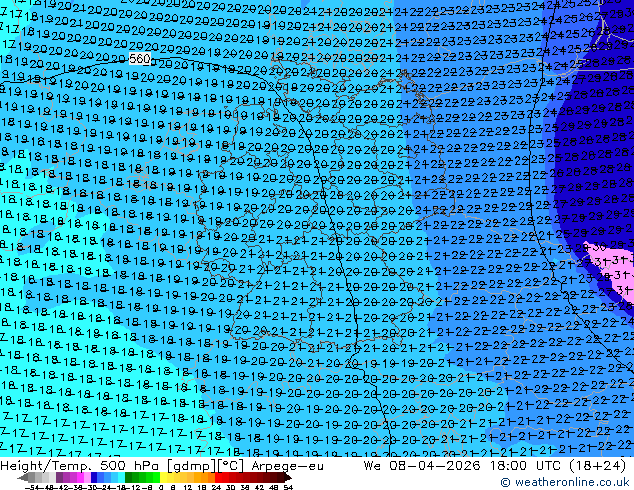Click the magenta legend swatch near -36
Viewport: 634px width, 490px height.
pyautogui.click(x=80, y=478)
